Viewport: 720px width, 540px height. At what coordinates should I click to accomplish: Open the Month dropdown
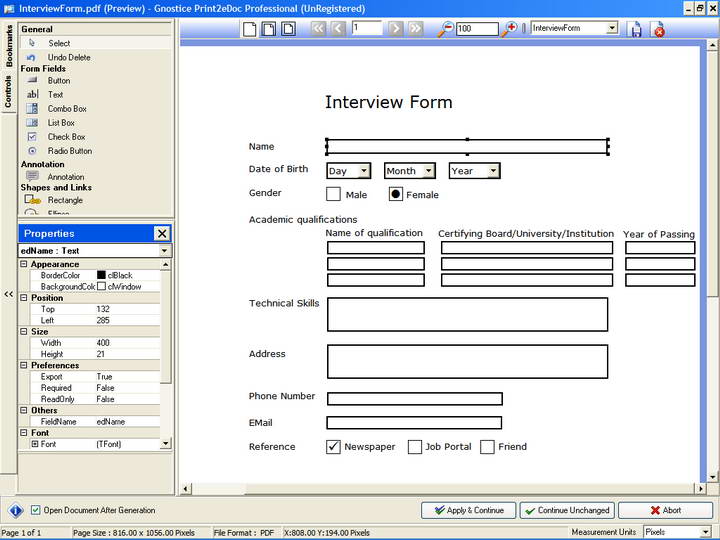(x=428, y=171)
